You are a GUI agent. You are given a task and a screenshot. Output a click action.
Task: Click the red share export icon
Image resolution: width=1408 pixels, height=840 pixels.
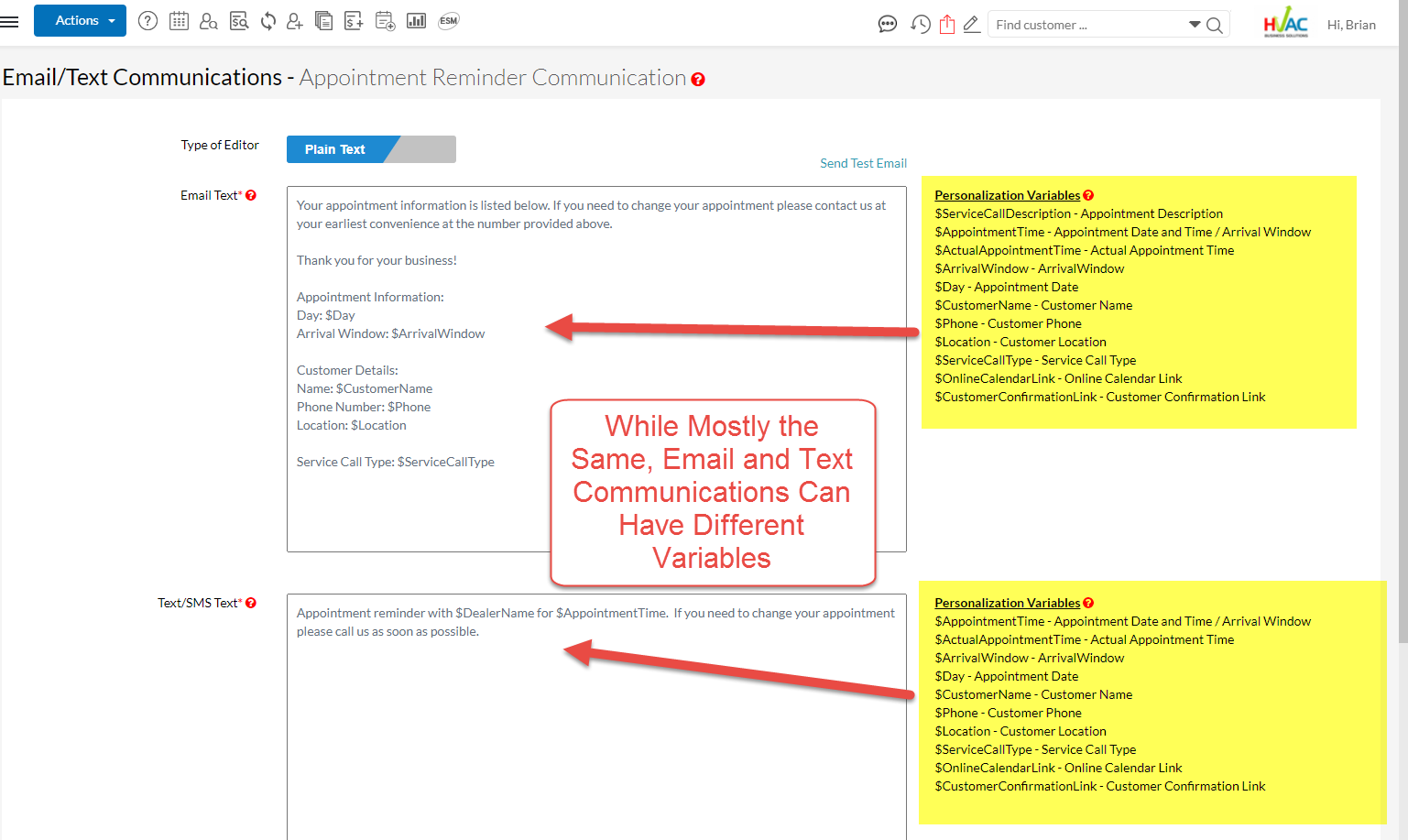946,25
